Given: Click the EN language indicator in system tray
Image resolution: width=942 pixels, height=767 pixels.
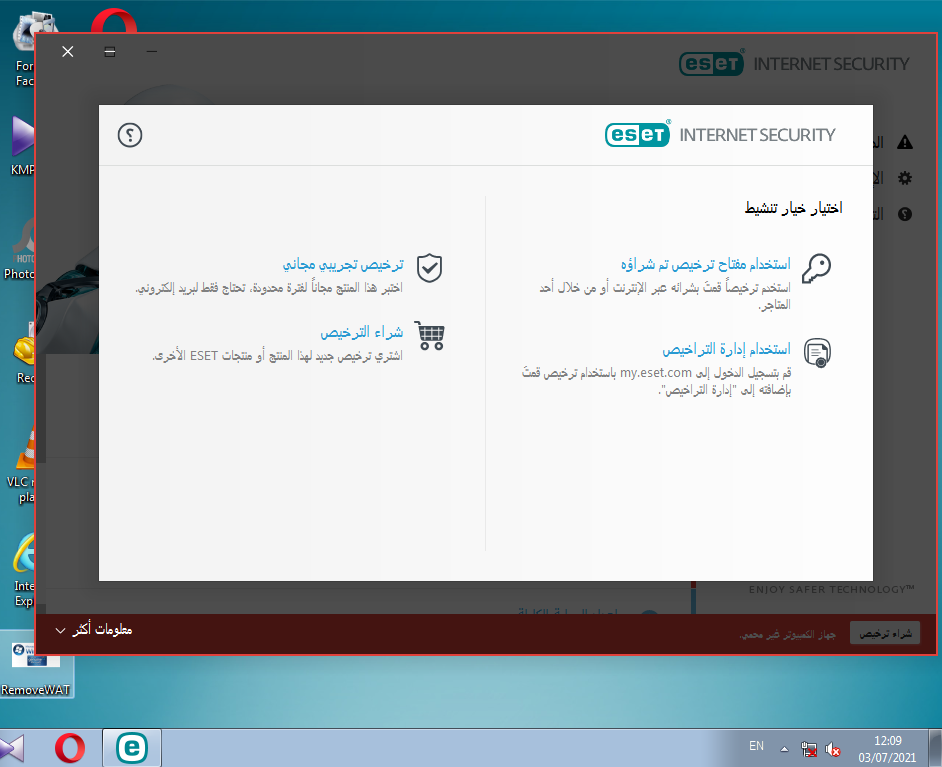Looking at the screenshot, I should click(x=756, y=746).
